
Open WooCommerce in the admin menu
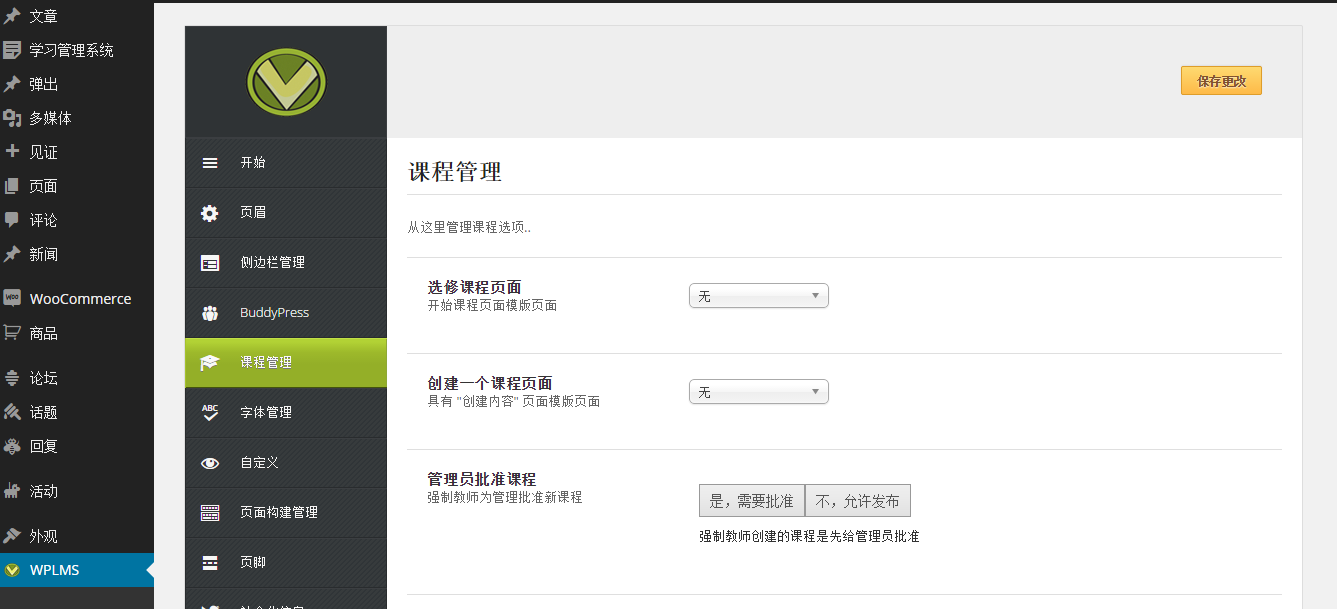click(80, 299)
